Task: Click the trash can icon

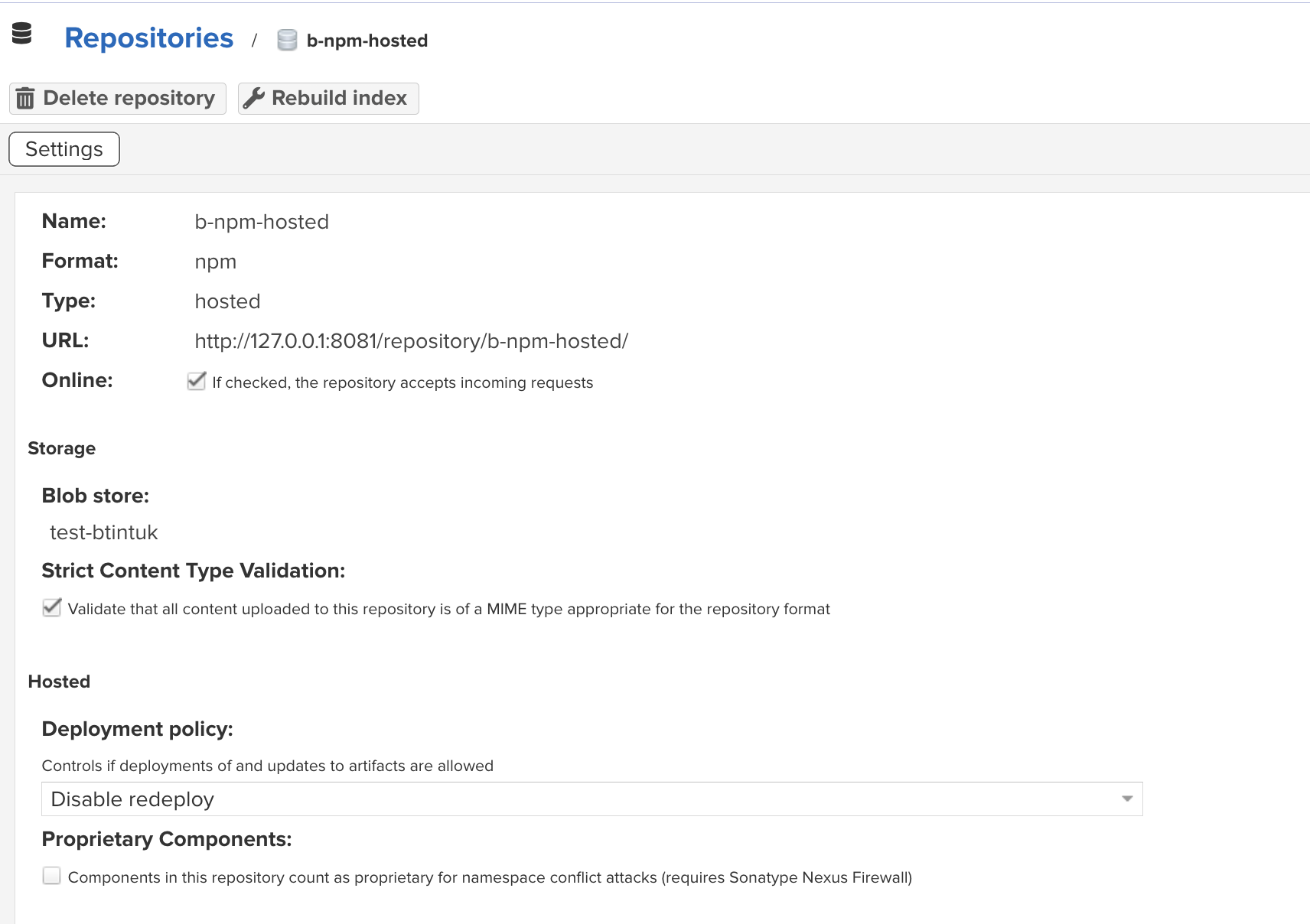Action: click(x=25, y=99)
